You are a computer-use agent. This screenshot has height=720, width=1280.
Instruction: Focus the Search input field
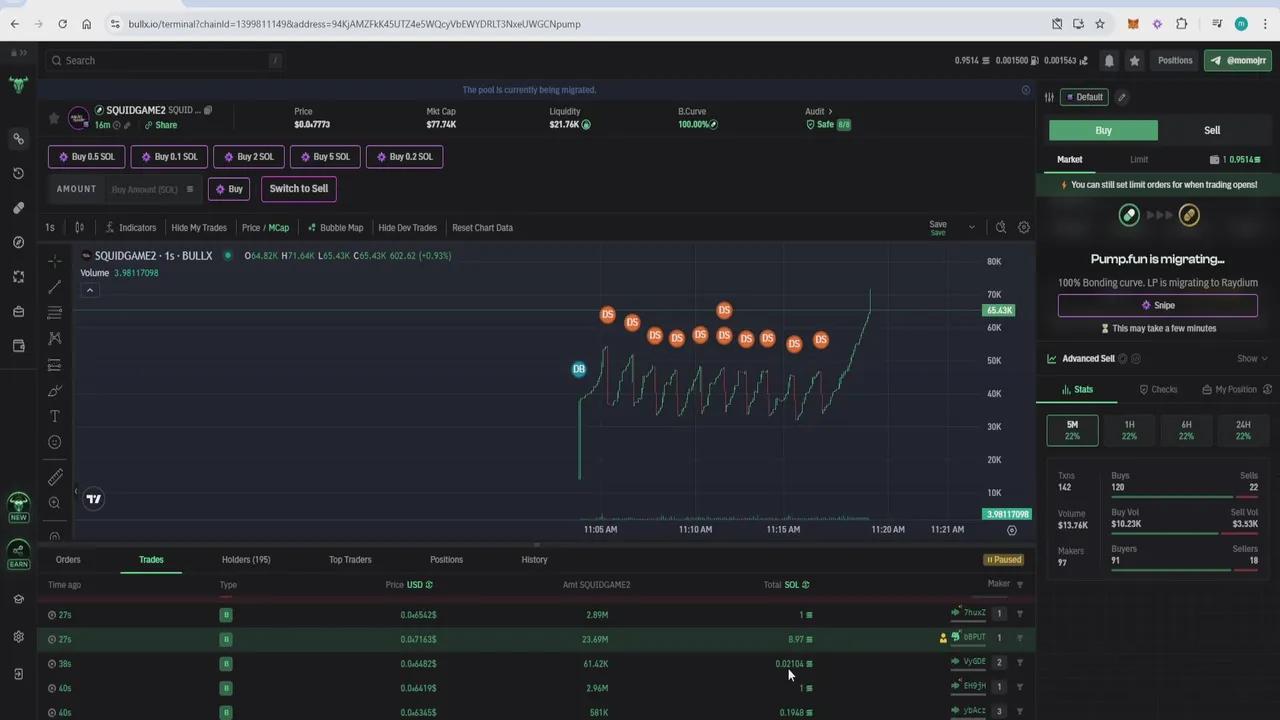tap(165, 61)
